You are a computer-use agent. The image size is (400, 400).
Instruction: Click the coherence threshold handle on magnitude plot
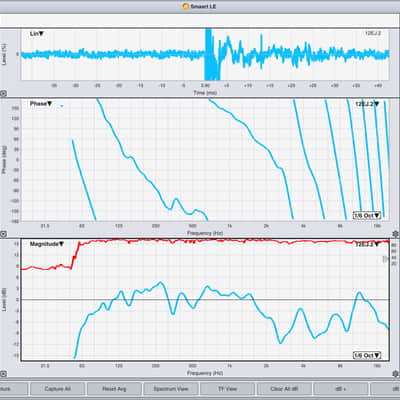pos(385,259)
